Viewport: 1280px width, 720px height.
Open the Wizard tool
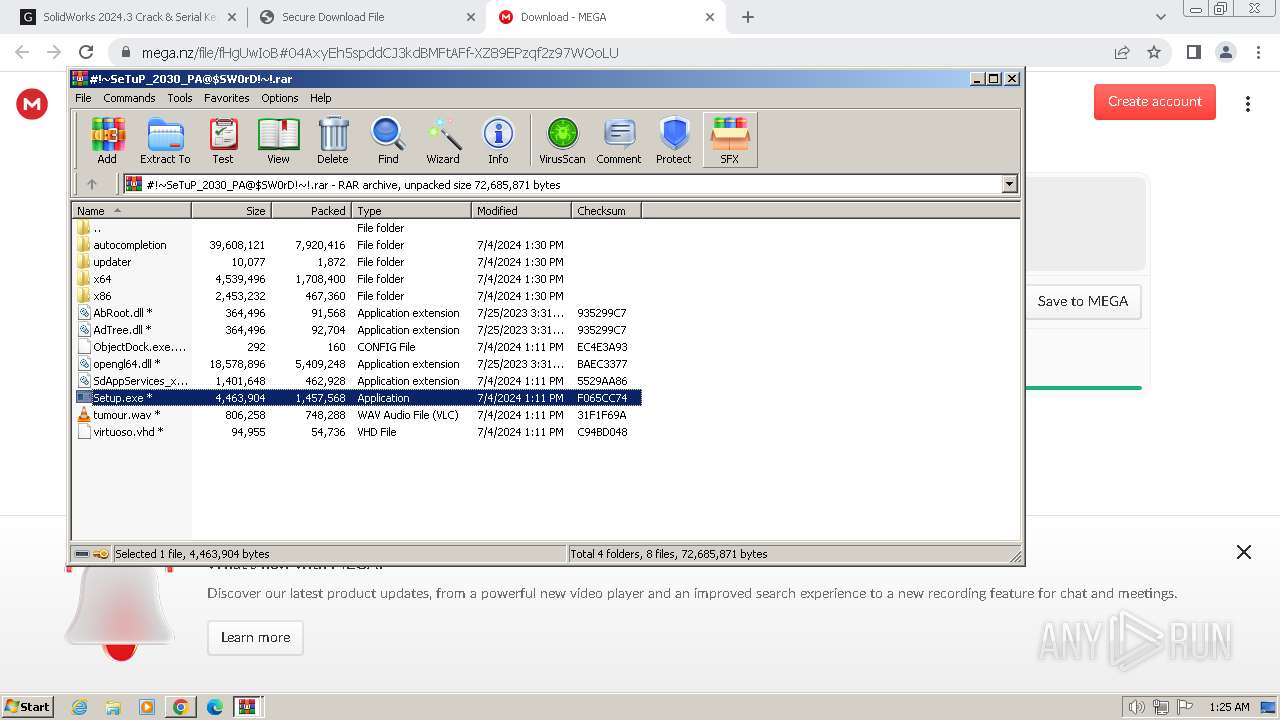tap(443, 140)
